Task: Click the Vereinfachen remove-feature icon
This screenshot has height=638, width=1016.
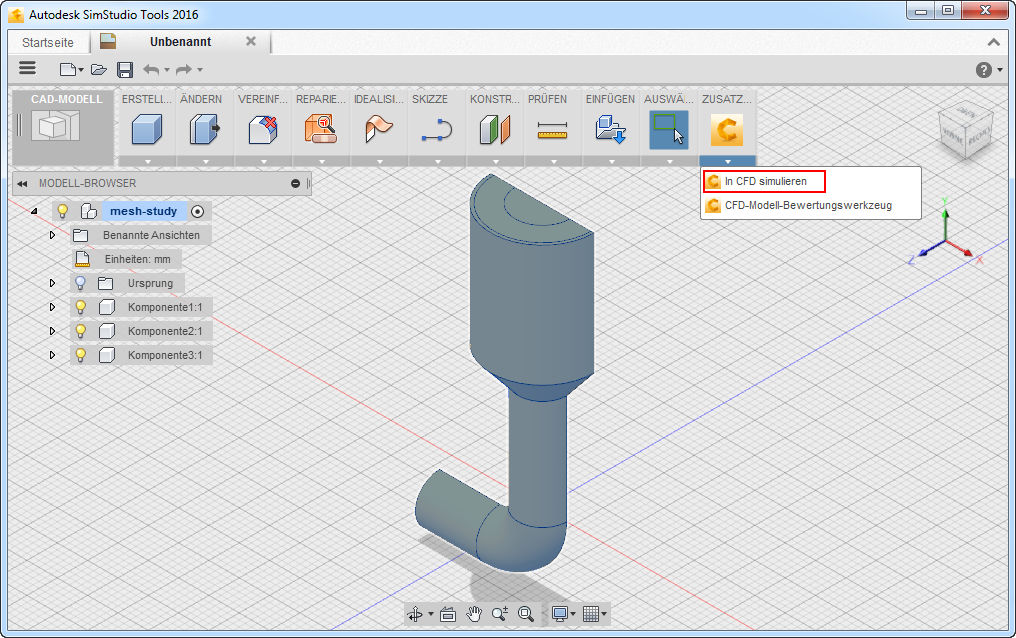Action: pyautogui.click(x=262, y=130)
